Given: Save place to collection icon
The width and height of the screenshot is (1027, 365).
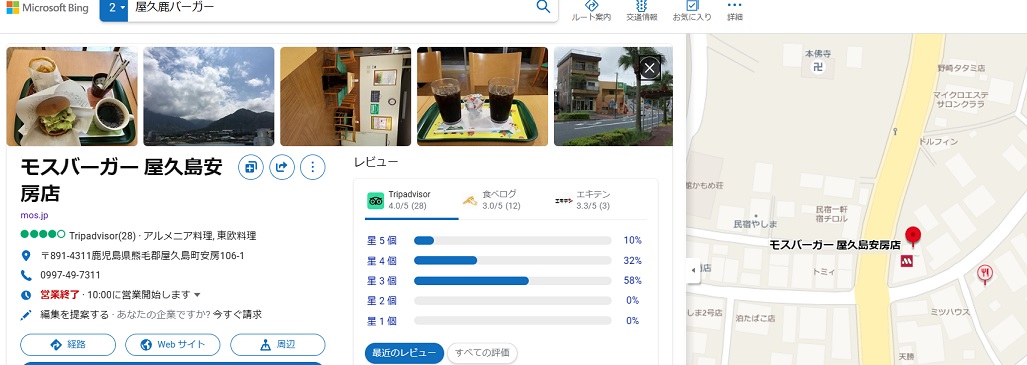Looking at the screenshot, I should (x=250, y=168).
